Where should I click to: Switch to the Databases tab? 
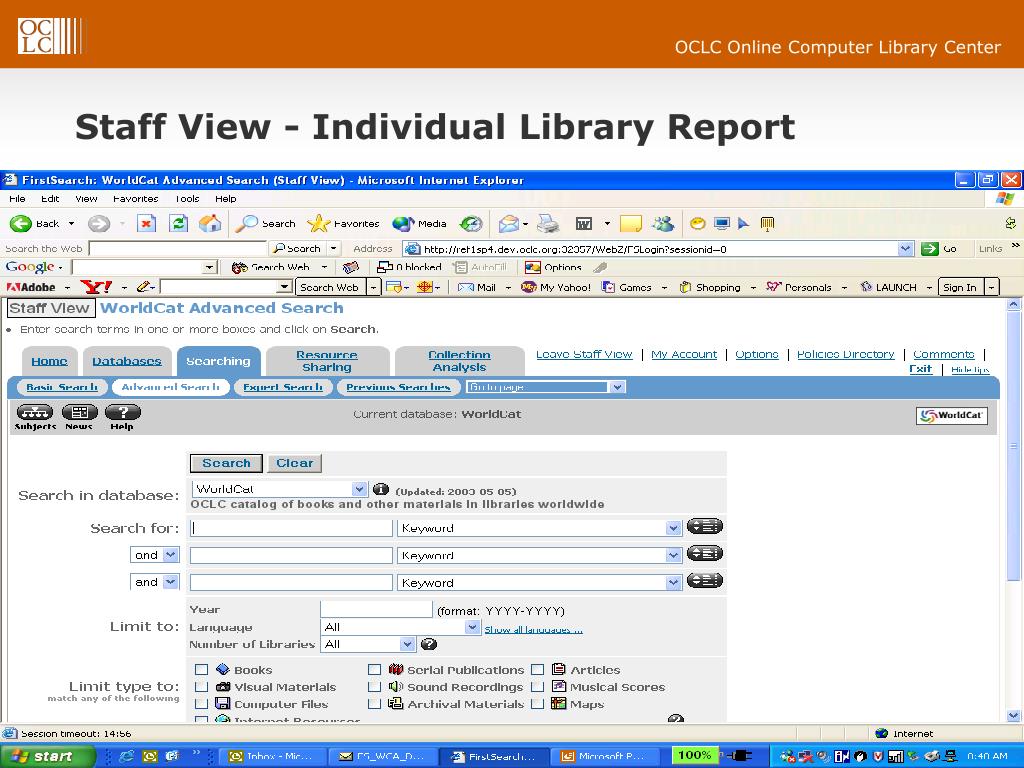tap(127, 361)
